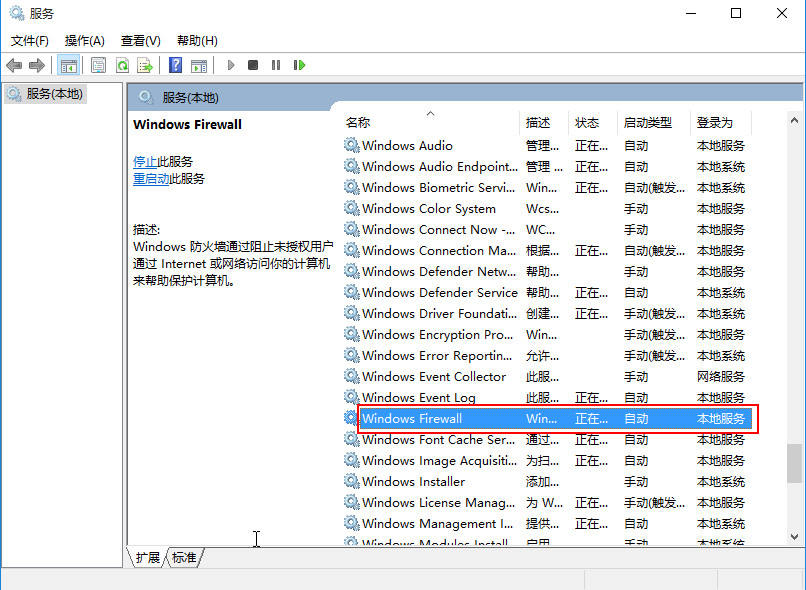806x590 pixels.
Task: Toggle the console tree pane icon
Action: (x=68, y=64)
